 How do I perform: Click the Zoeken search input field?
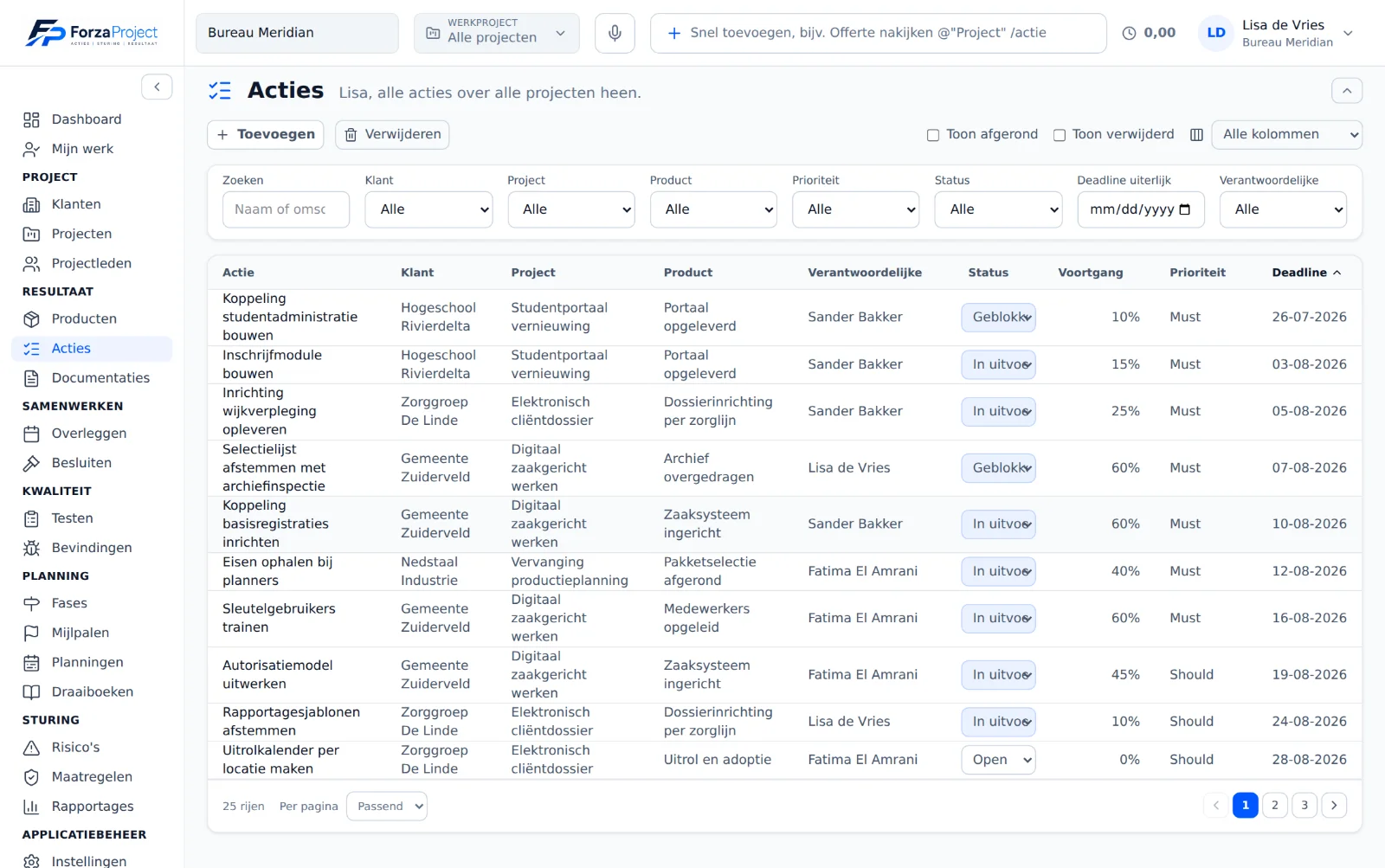point(286,209)
